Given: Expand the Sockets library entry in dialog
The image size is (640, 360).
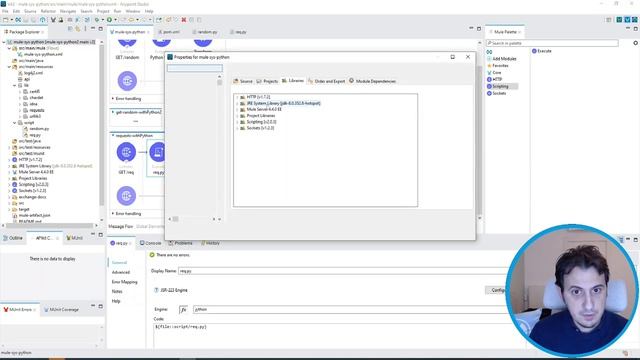Looking at the screenshot, I should tap(237, 128).
